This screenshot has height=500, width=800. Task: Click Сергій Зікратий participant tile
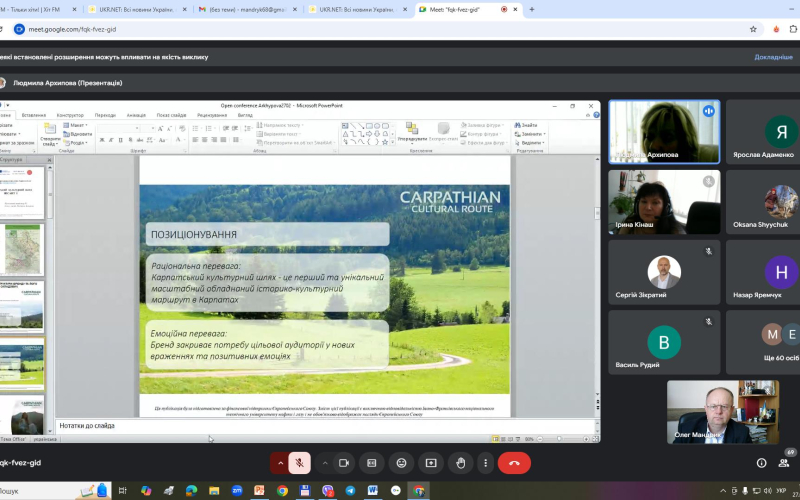pyautogui.click(x=664, y=272)
